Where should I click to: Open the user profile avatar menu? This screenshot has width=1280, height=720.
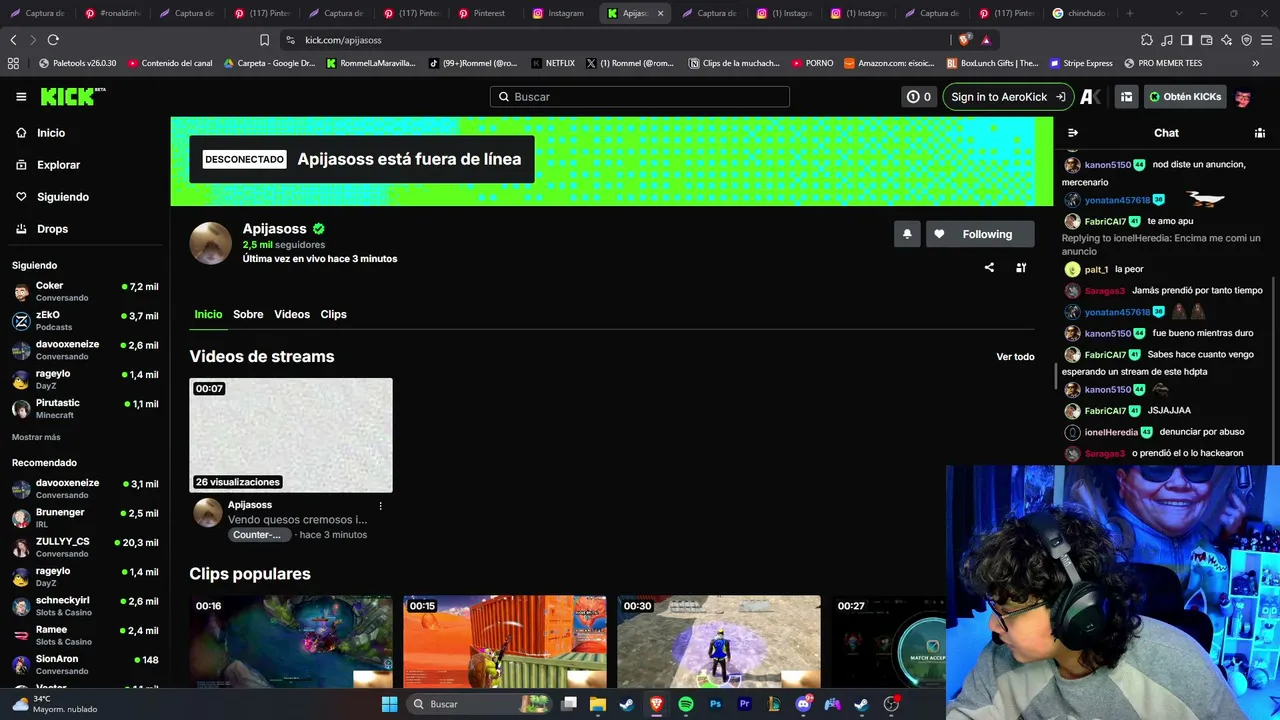[x=1243, y=98]
